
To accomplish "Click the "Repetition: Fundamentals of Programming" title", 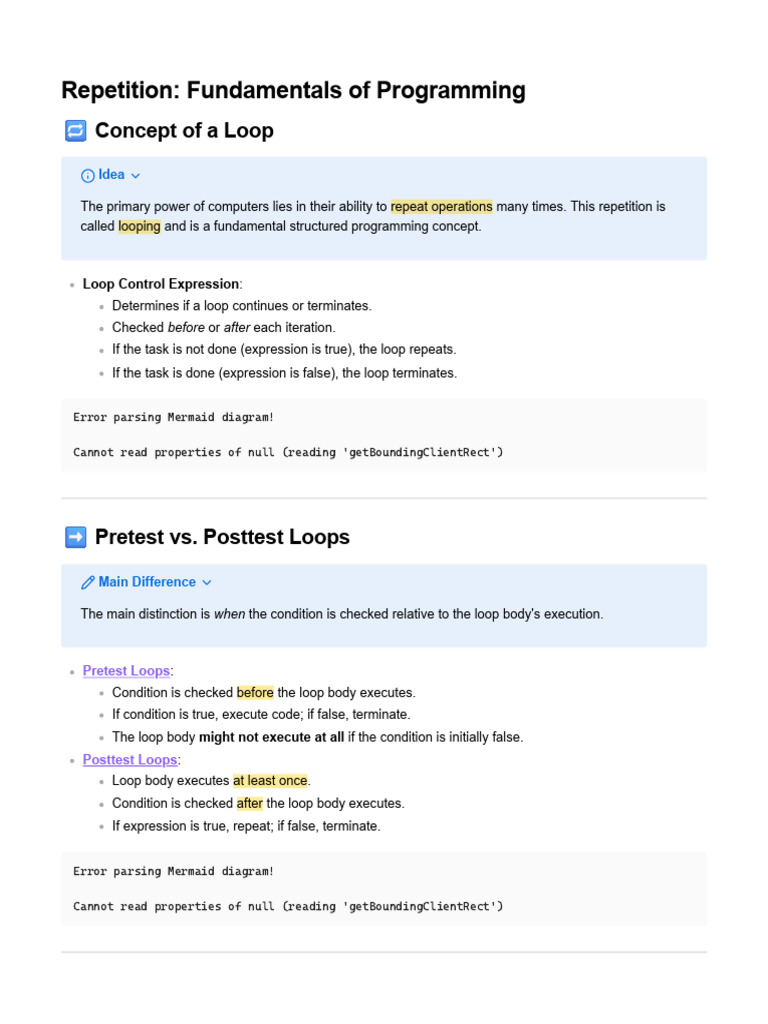I will (x=293, y=90).
